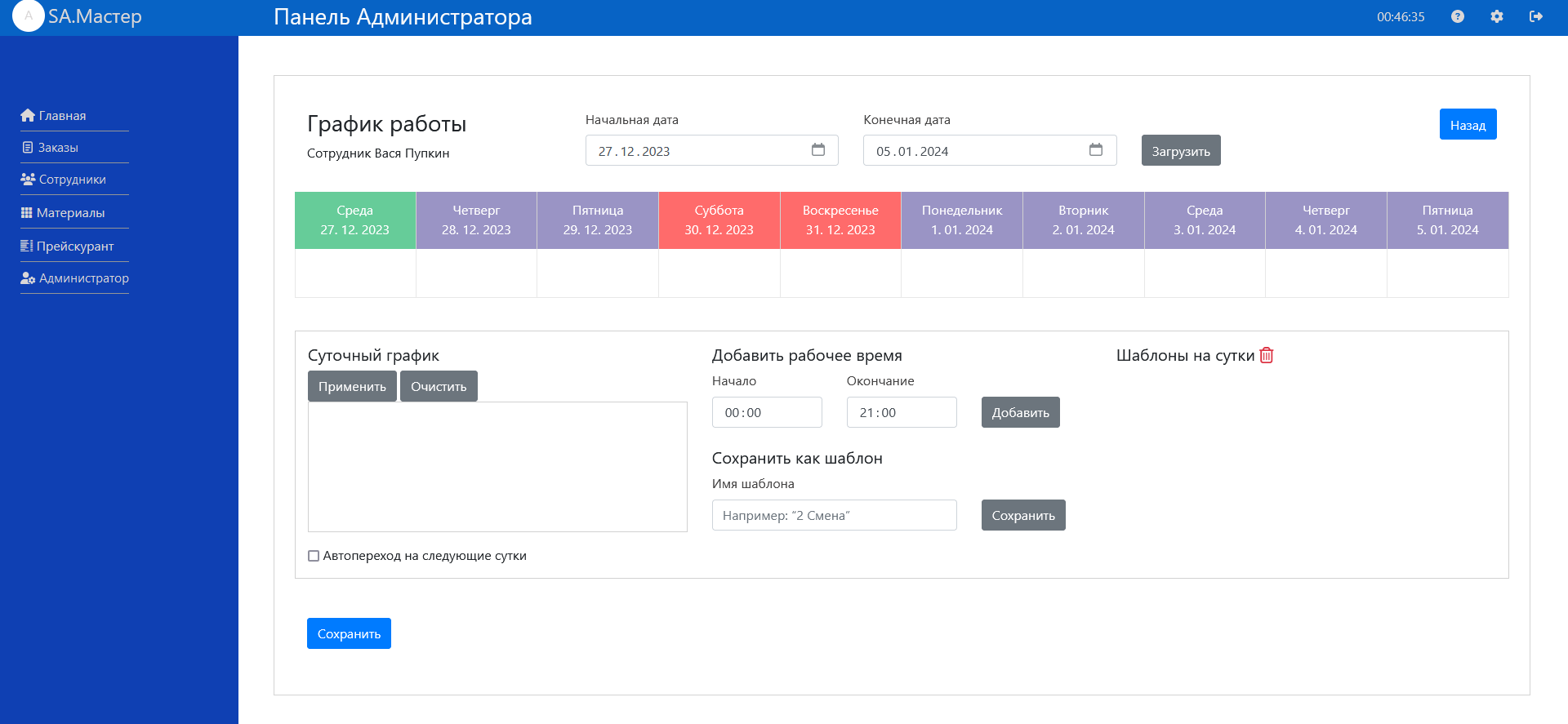
Task: Open the start date calendar picker icon
Action: pyautogui.click(x=818, y=150)
